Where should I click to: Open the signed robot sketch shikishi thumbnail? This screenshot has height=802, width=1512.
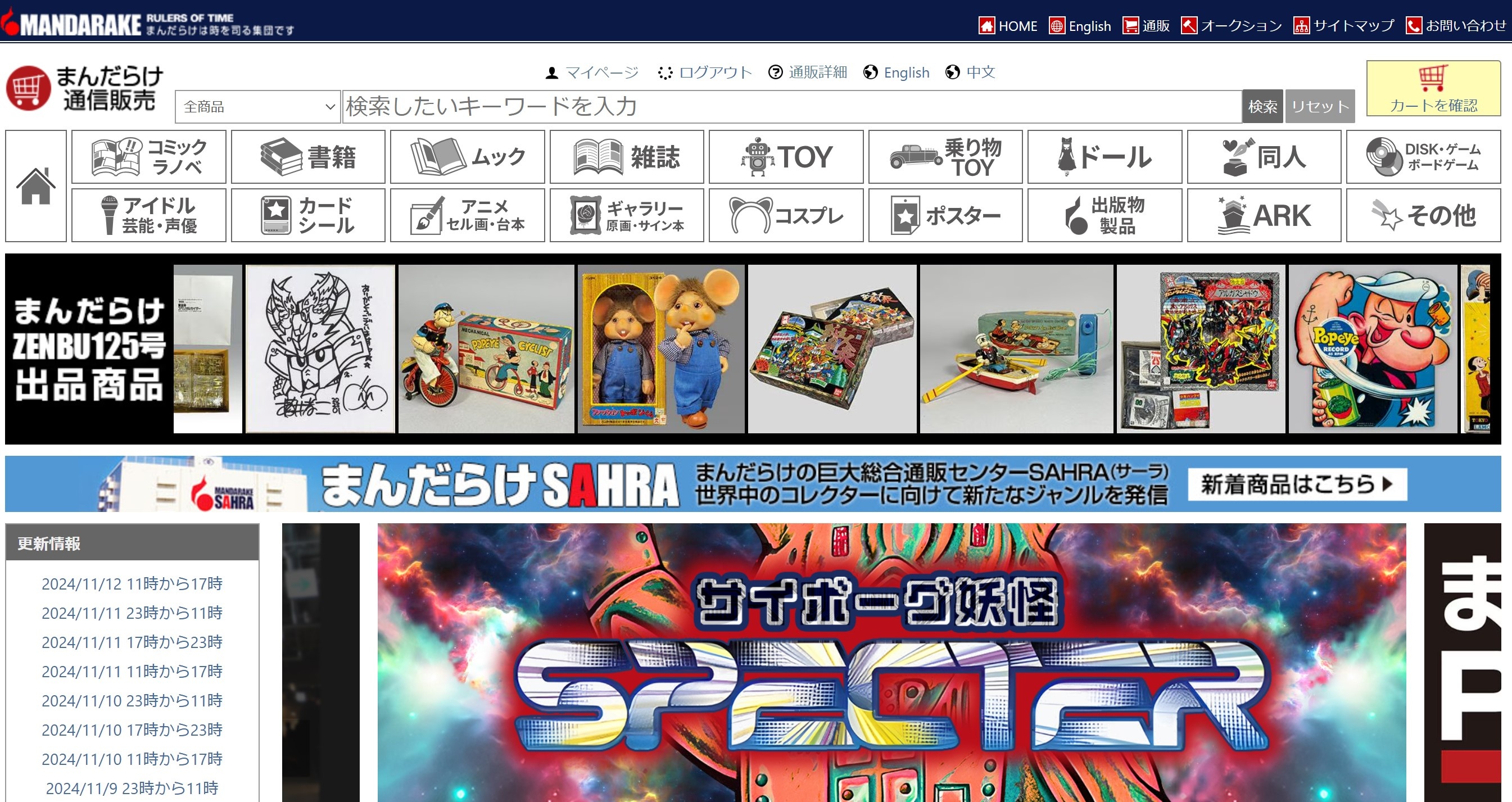point(320,349)
